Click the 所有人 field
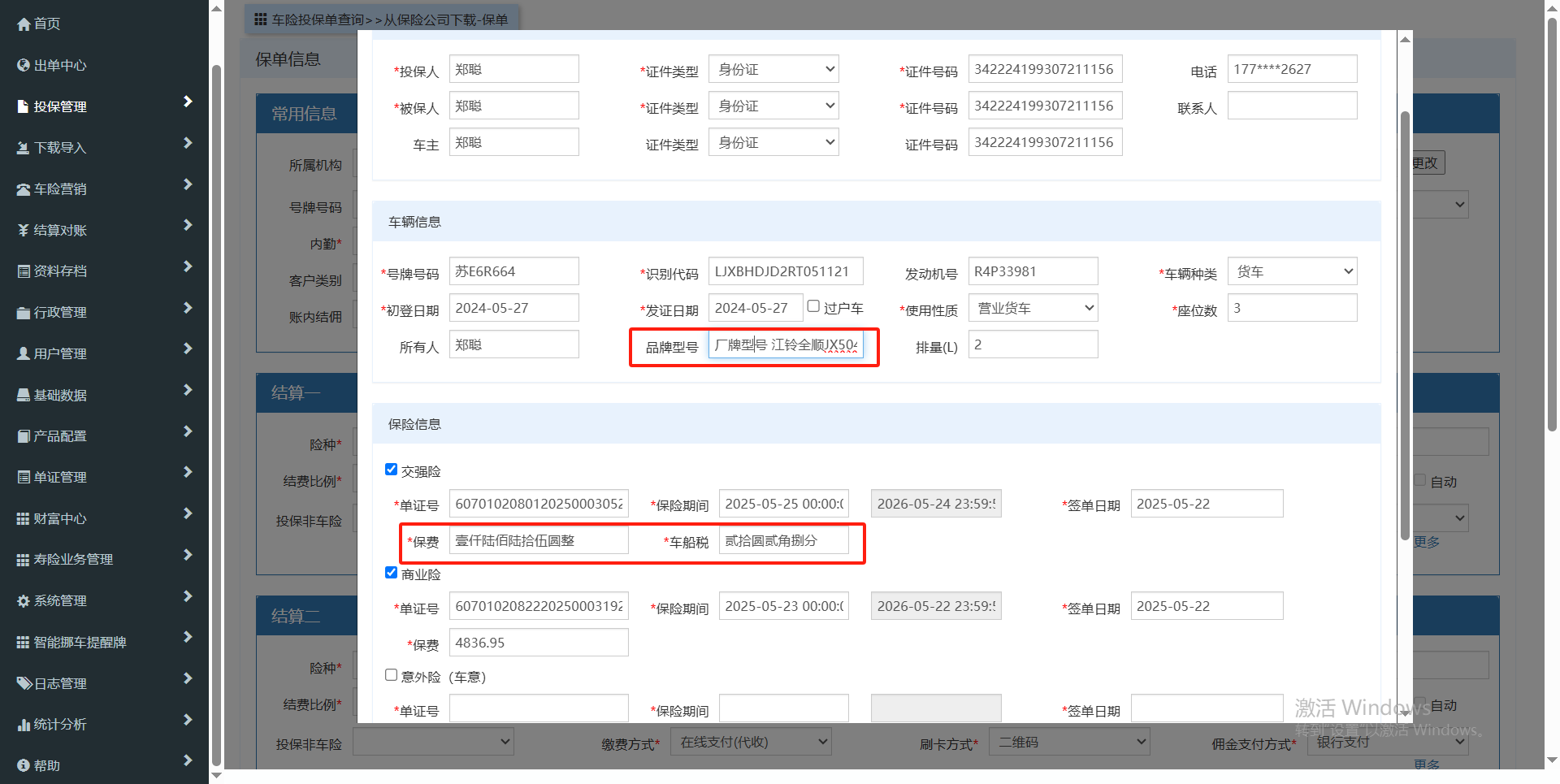The width and height of the screenshot is (1560, 784). (x=513, y=344)
